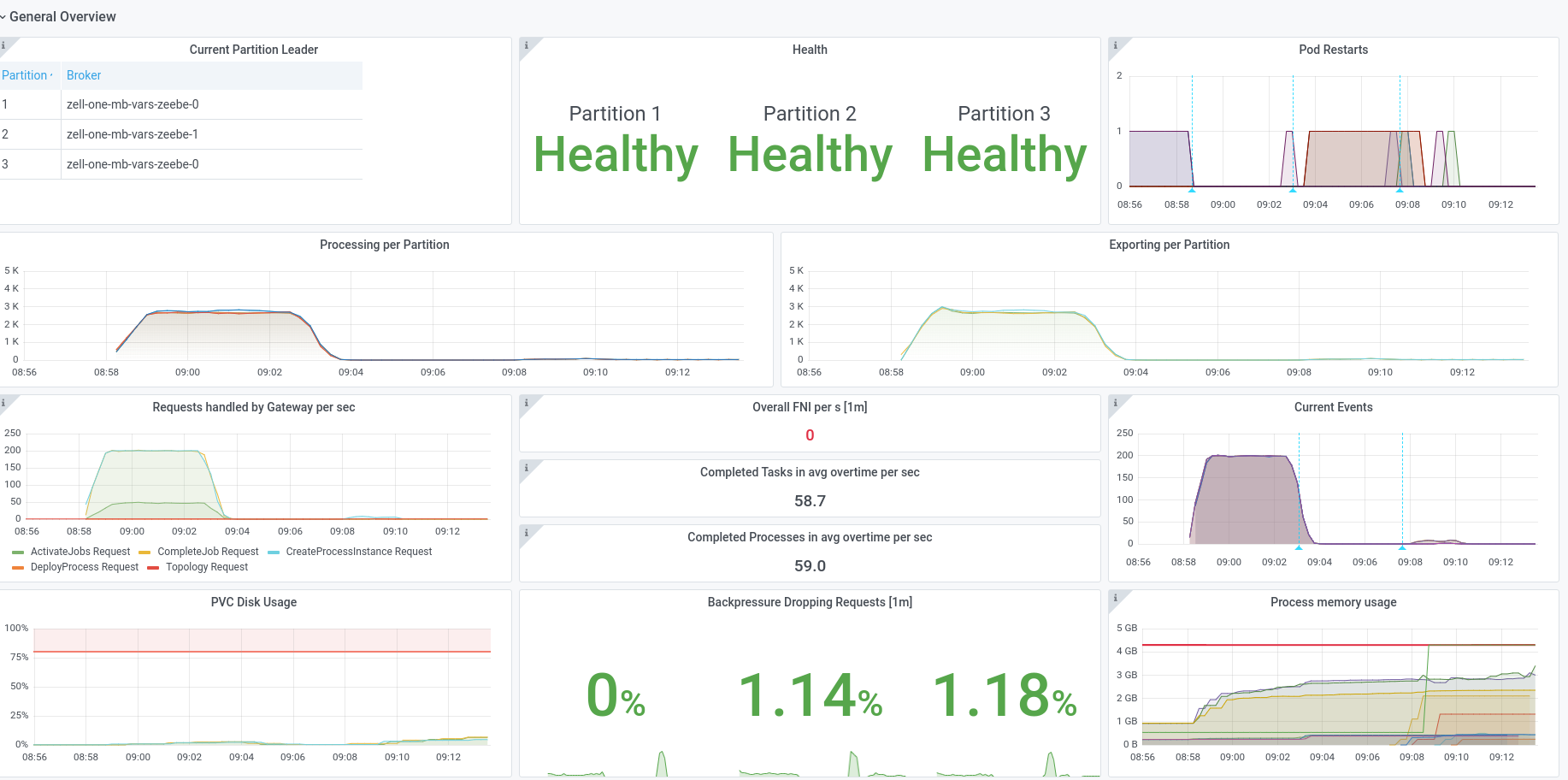The image size is (1568, 780).
Task: Click backpressure value 0%
Action: pyautogui.click(x=616, y=694)
